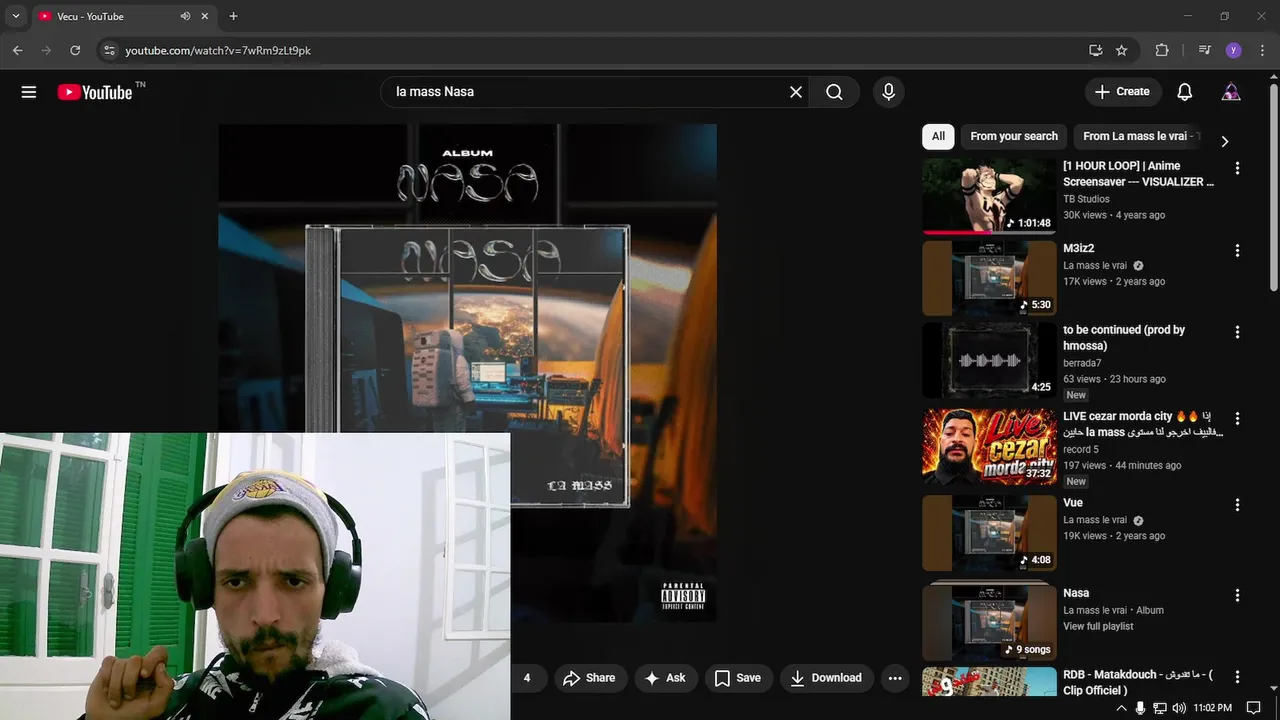Bookmark this page with the star
The width and height of the screenshot is (1280, 720).
click(1122, 50)
